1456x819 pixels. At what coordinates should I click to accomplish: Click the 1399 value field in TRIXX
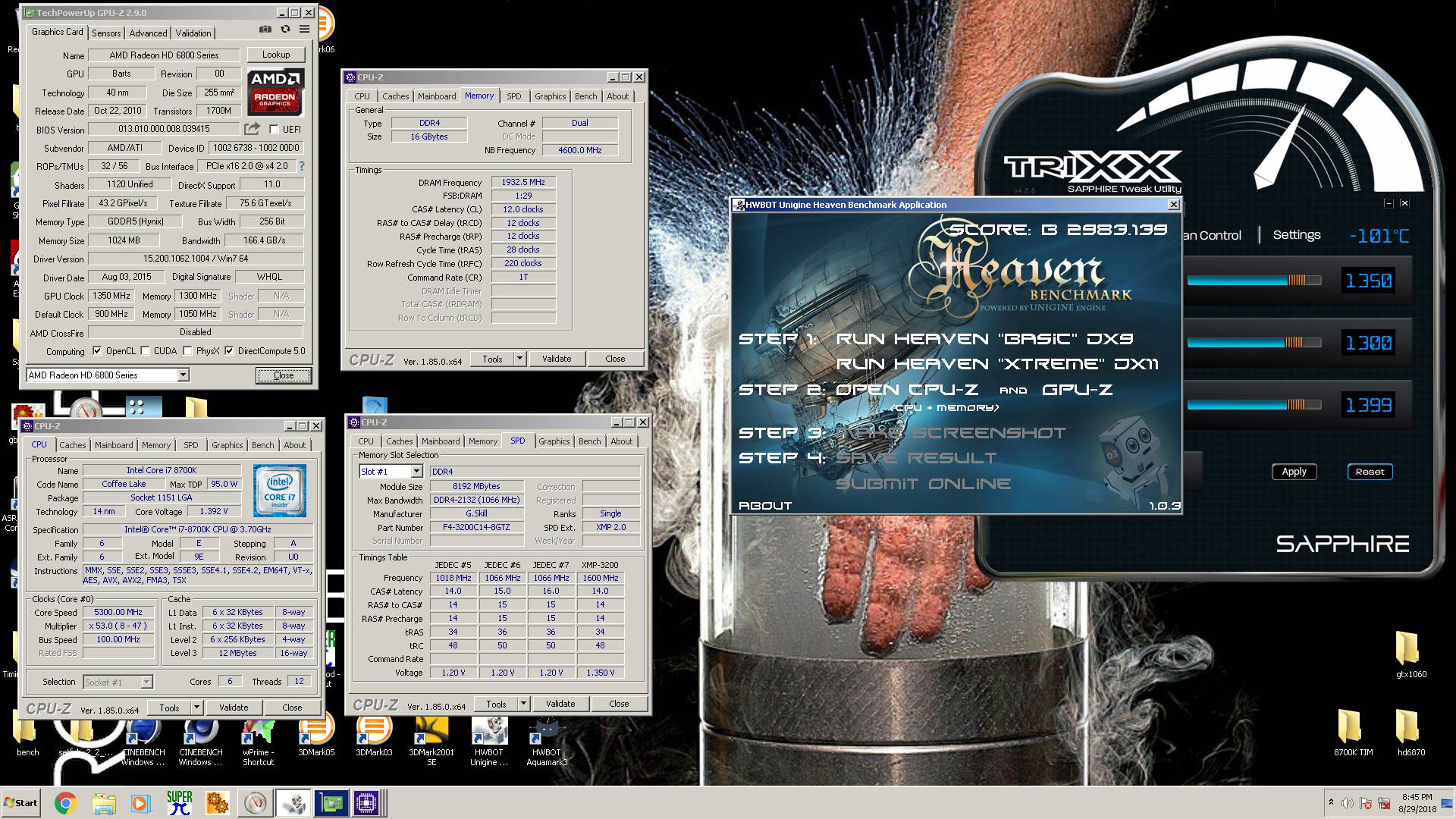[1369, 406]
